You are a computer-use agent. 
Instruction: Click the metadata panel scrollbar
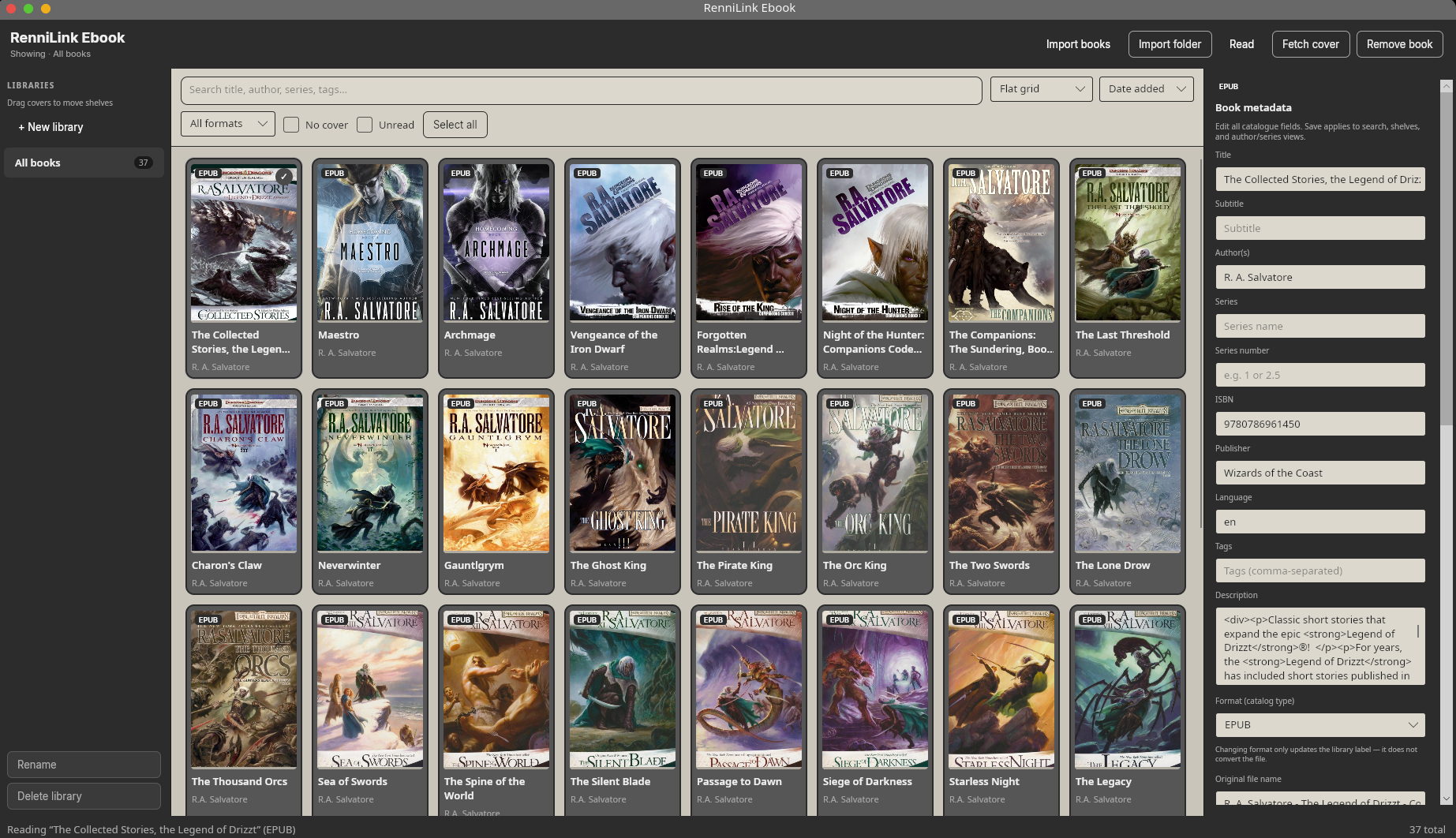(1446, 260)
